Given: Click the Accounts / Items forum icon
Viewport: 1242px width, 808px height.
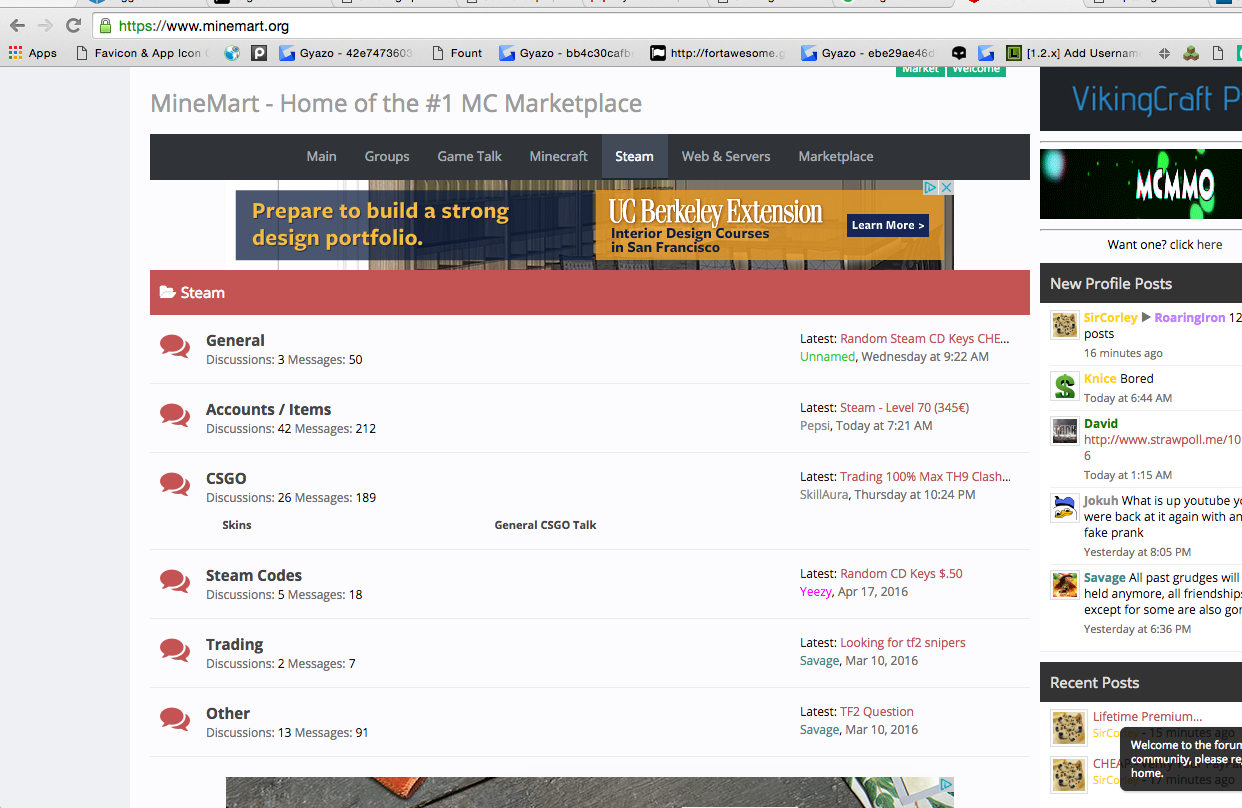Looking at the screenshot, I should click(x=175, y=416).
